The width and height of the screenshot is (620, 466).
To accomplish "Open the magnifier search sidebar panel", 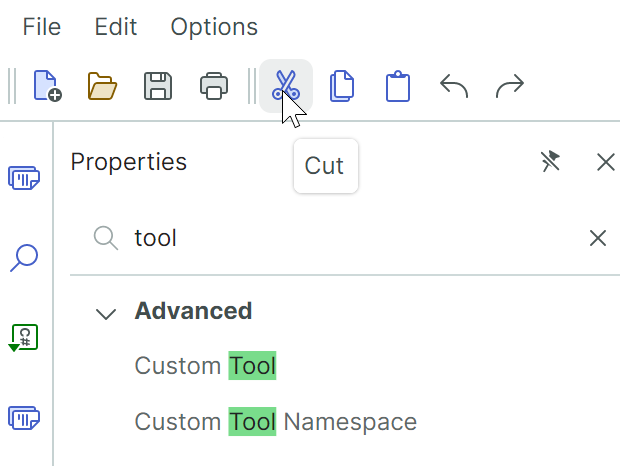I will pos(24,258).
